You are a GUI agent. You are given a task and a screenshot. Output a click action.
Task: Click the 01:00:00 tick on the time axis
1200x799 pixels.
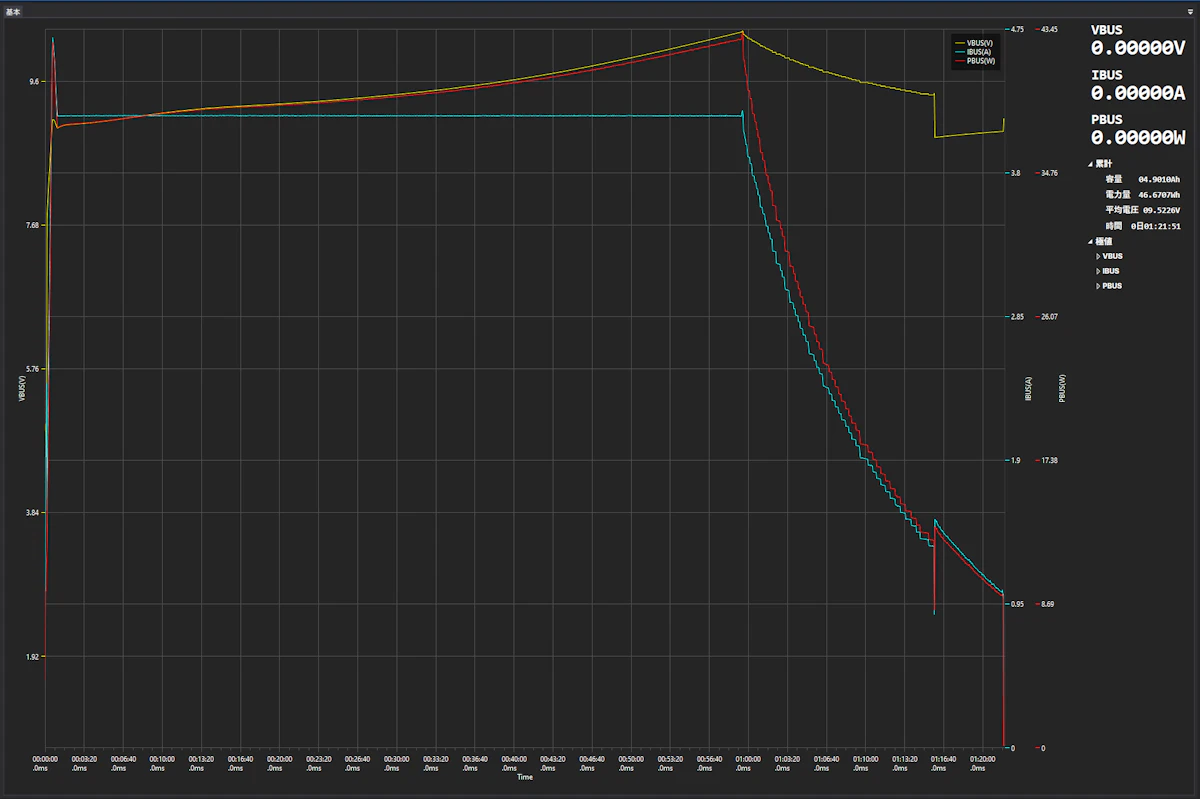pyautogui.click(x=747, y=760)
